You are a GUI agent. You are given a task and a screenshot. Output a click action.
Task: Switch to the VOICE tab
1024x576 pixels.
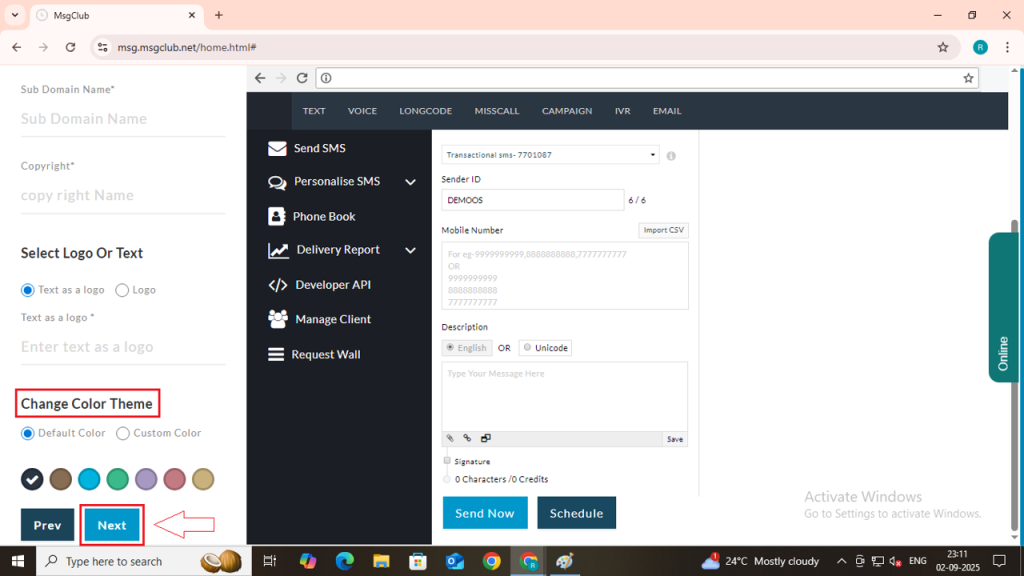point(362,111)
